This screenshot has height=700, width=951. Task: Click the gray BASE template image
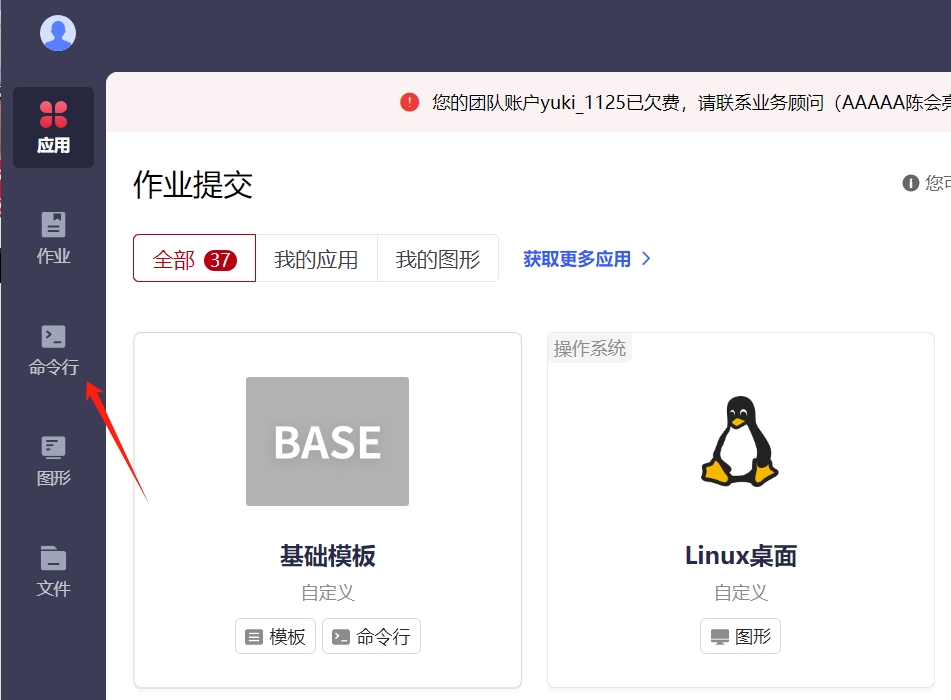click(x=327, y=441)
